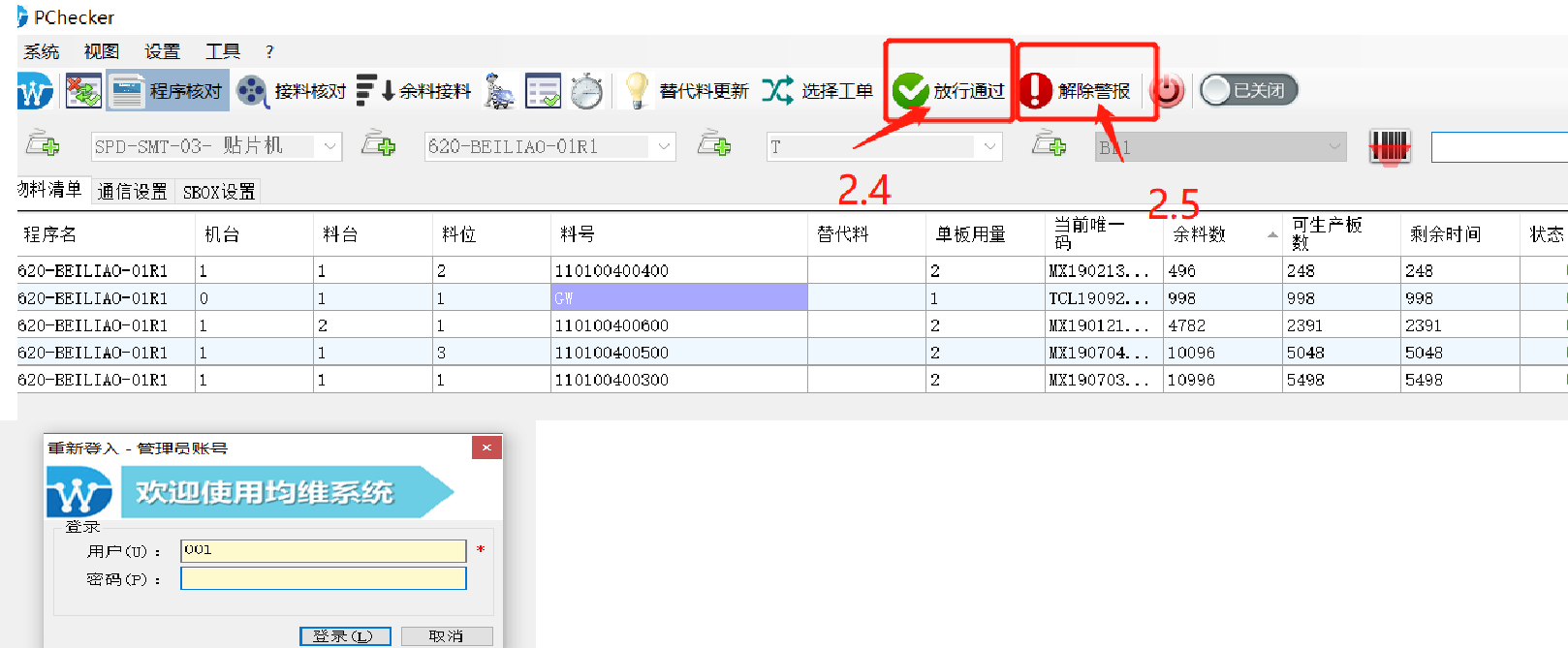Expand the SPD-SMT-03 贴片机 dropdown

330,146
